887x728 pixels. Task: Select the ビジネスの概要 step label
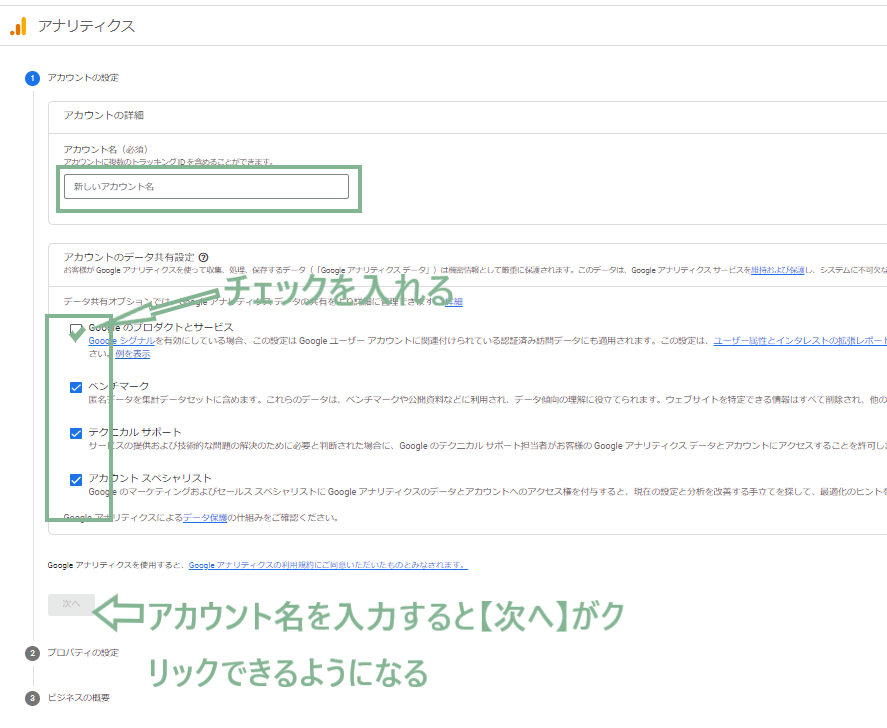coord(79,698)
